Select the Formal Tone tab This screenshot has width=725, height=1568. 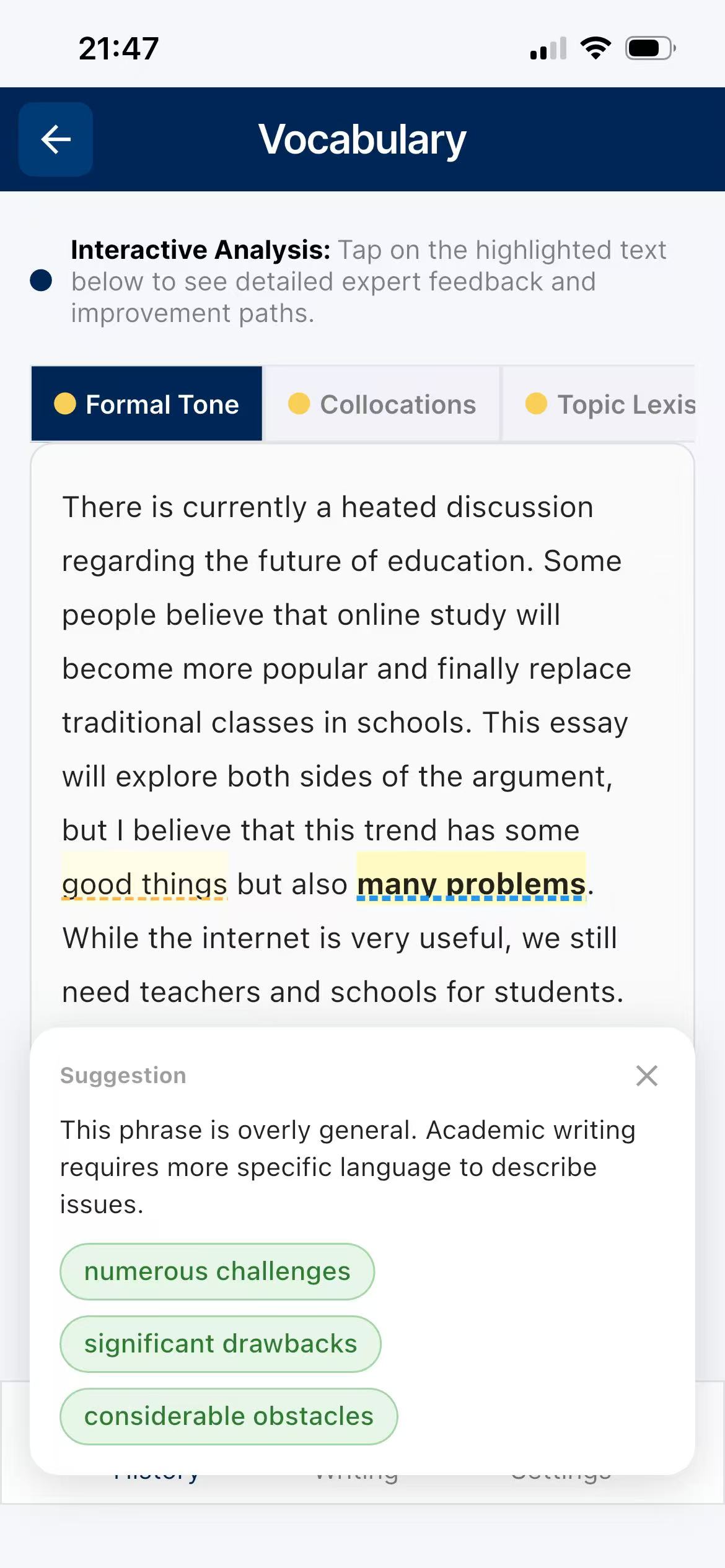(147, 404)
